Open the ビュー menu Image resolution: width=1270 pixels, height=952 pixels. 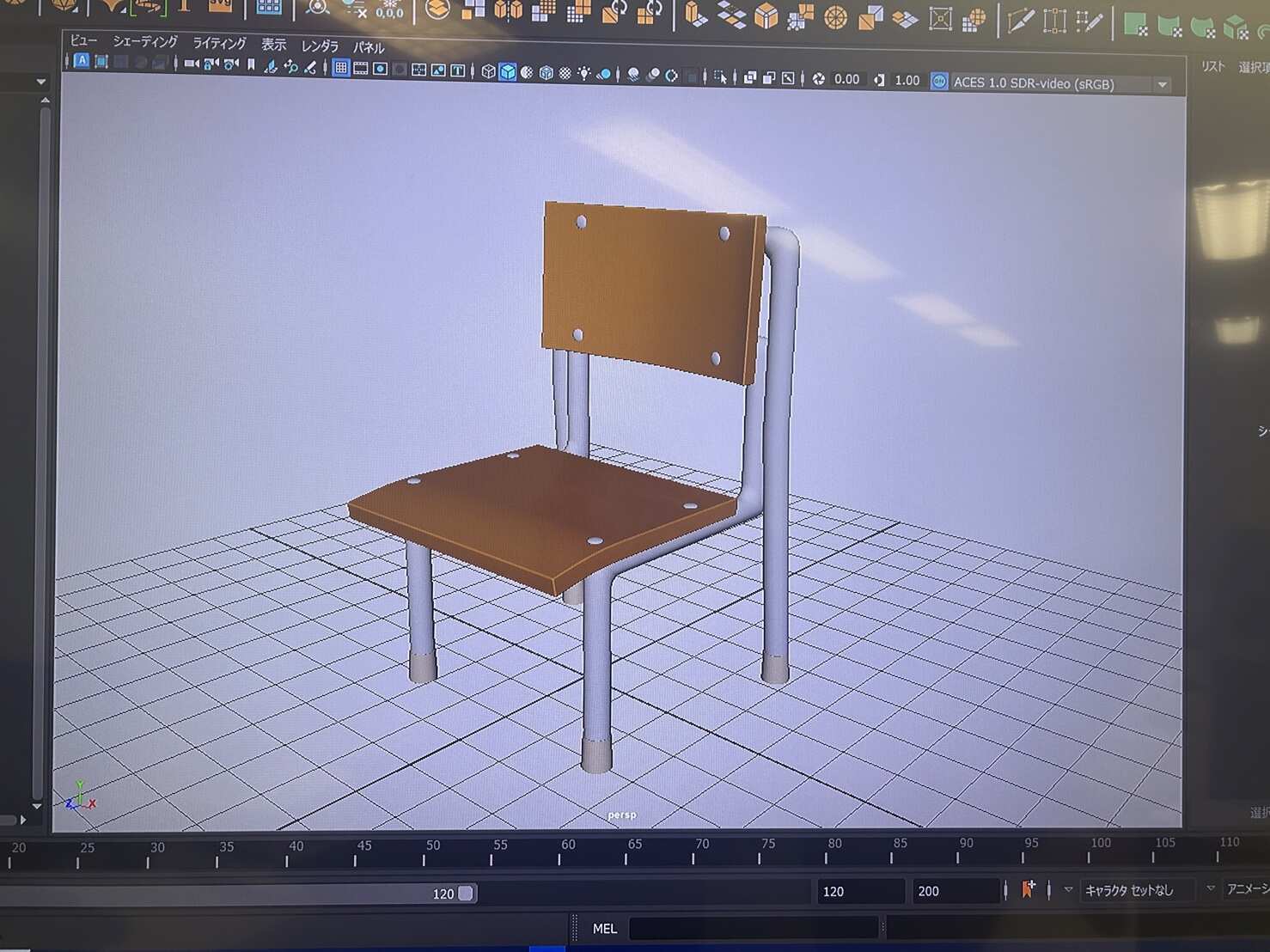84,40
